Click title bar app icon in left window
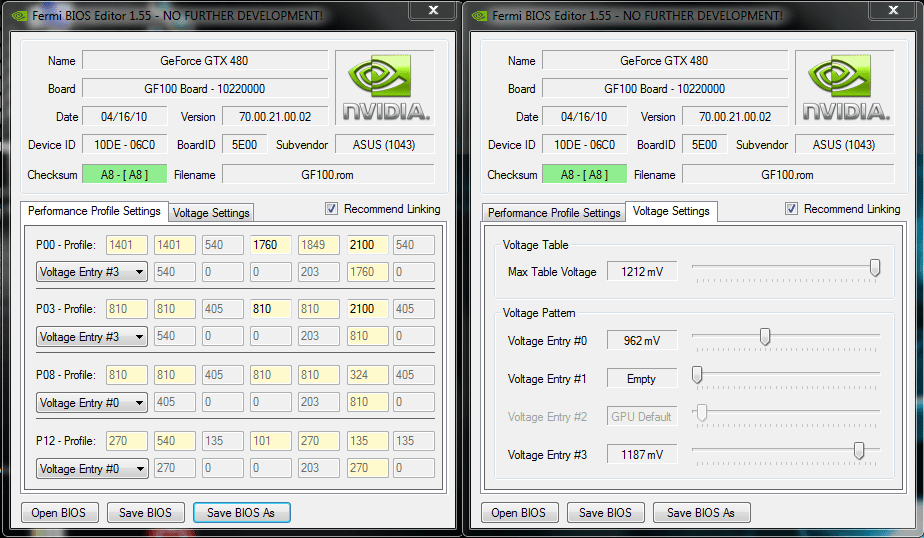 19,16
